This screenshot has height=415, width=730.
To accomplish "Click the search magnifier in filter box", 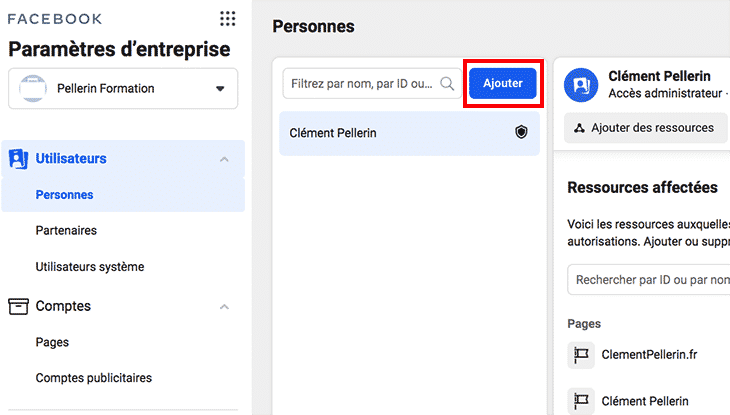I will (x=447, y=84).
